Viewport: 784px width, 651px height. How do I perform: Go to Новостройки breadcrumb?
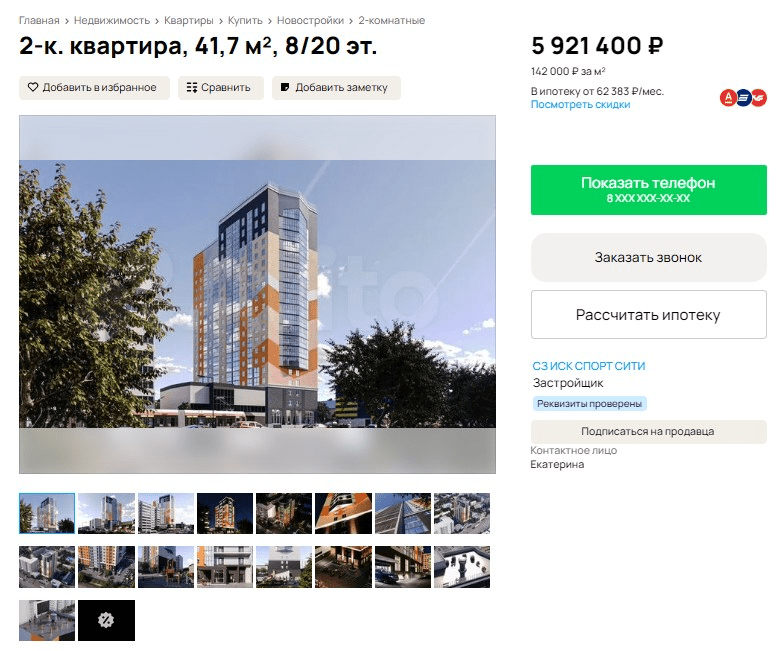click(310, 20)
